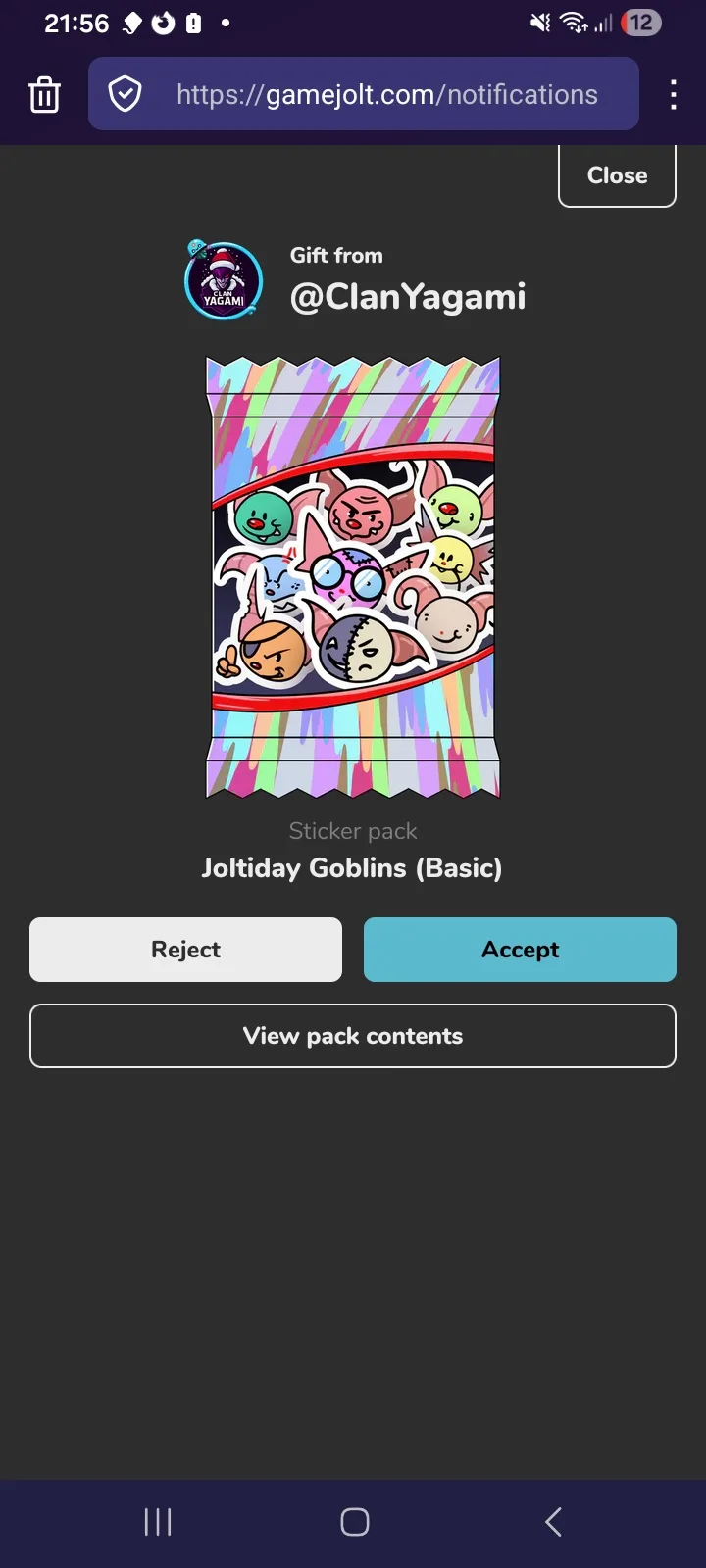Tap the Android home button
Screen dimensions: 706x1568
[354, 1522]
